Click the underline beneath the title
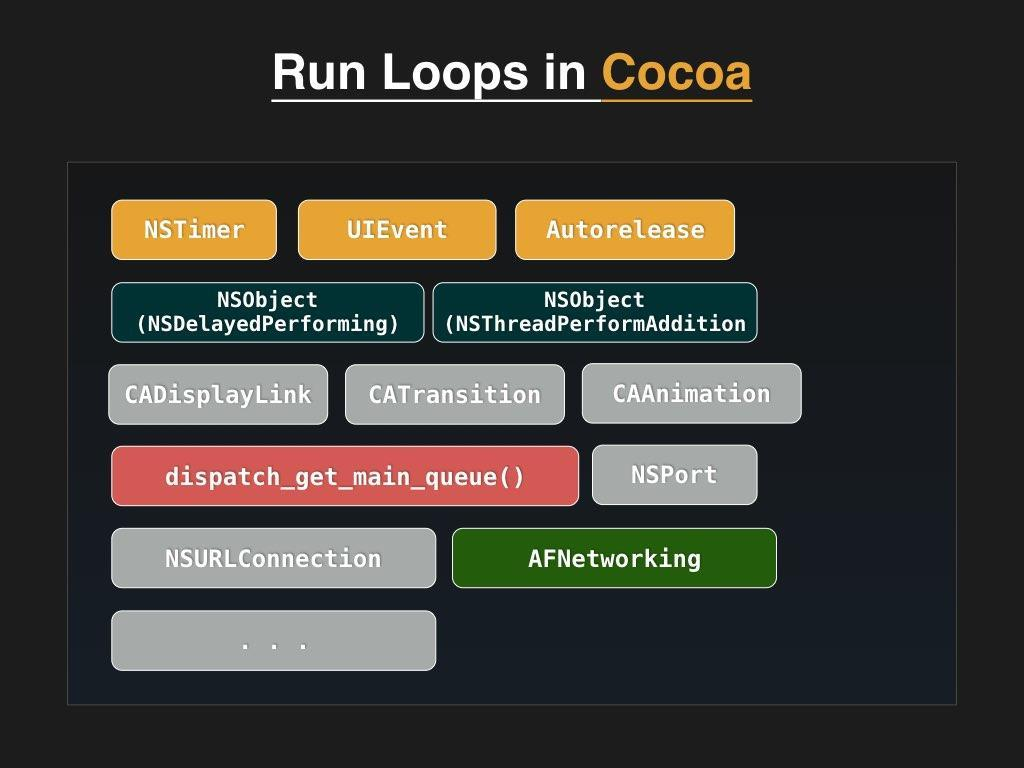 pyautogui.click(x=511, y=101)
